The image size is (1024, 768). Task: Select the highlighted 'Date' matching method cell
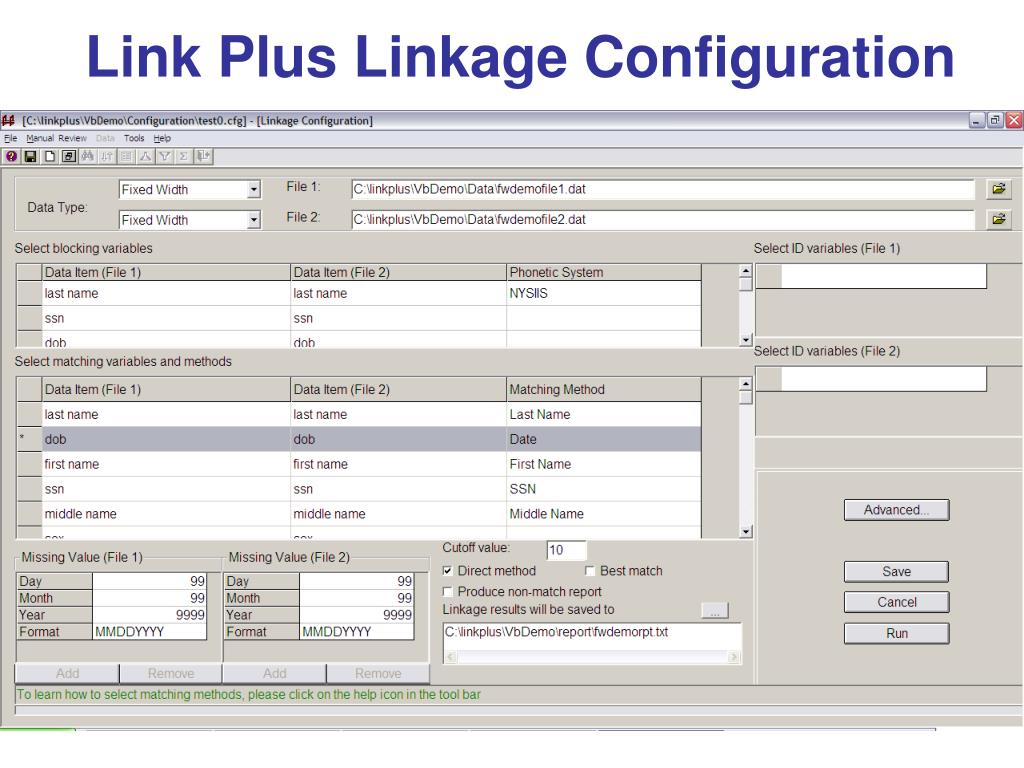click(603, 439)
